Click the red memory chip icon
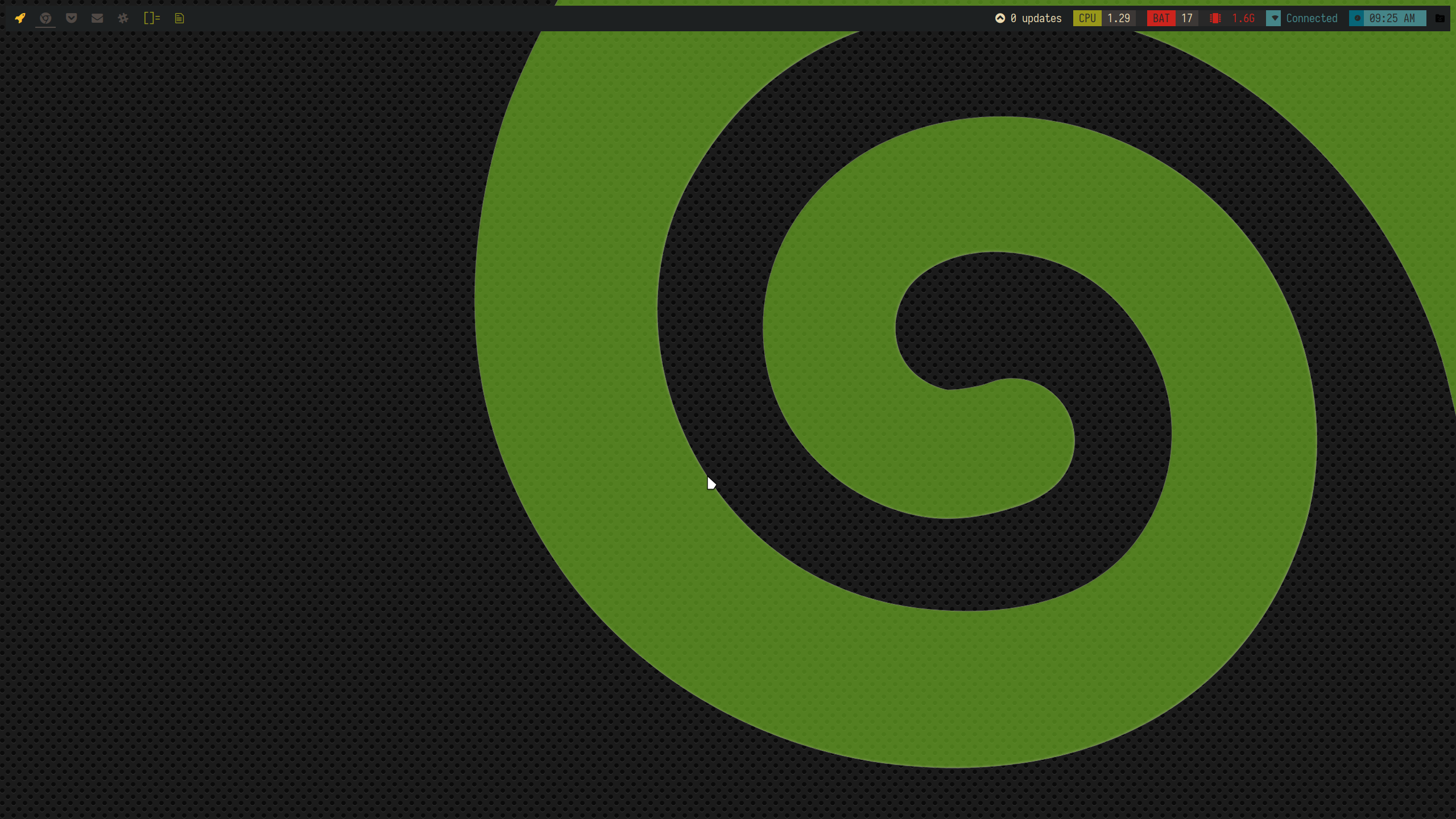Viewport: 1456px width, 819px height. 1215,18
